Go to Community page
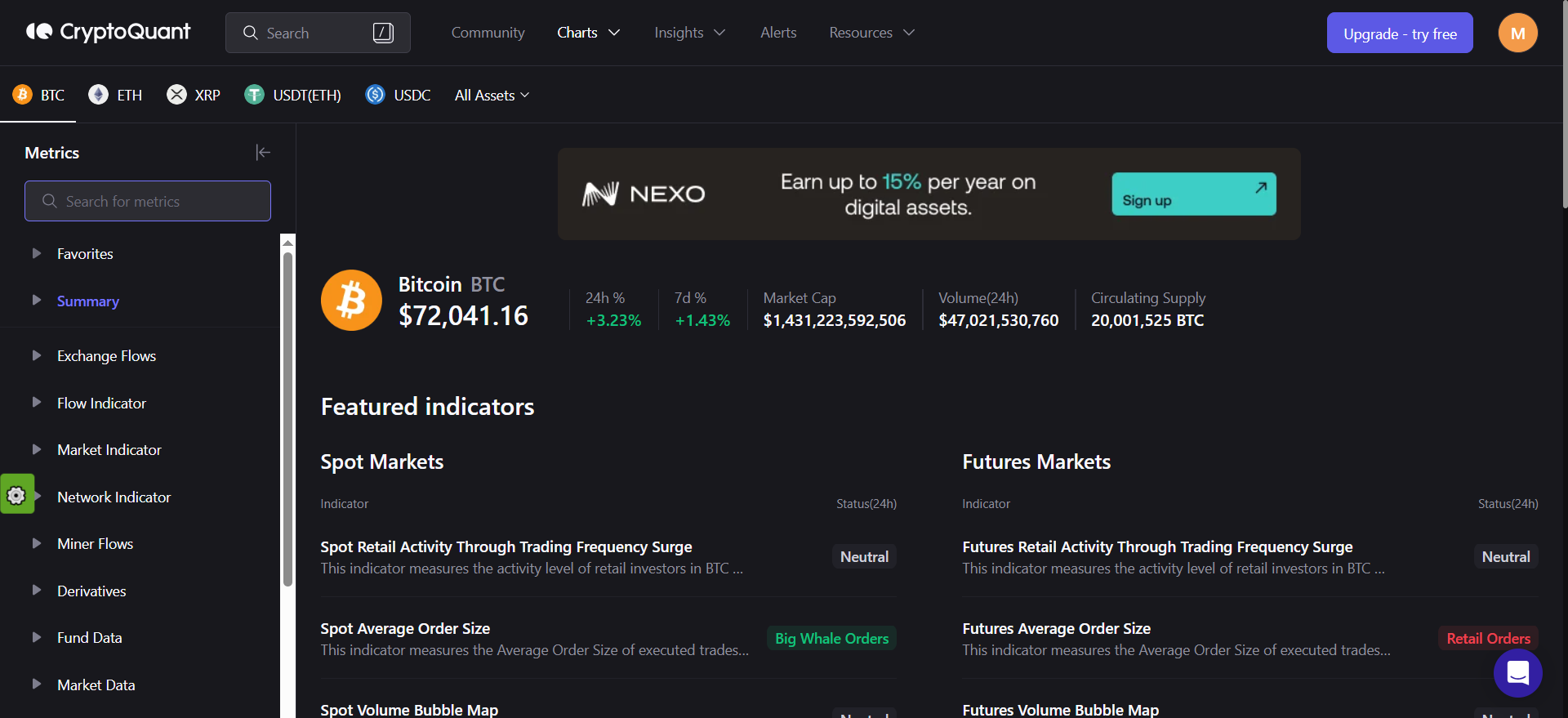 488,33
